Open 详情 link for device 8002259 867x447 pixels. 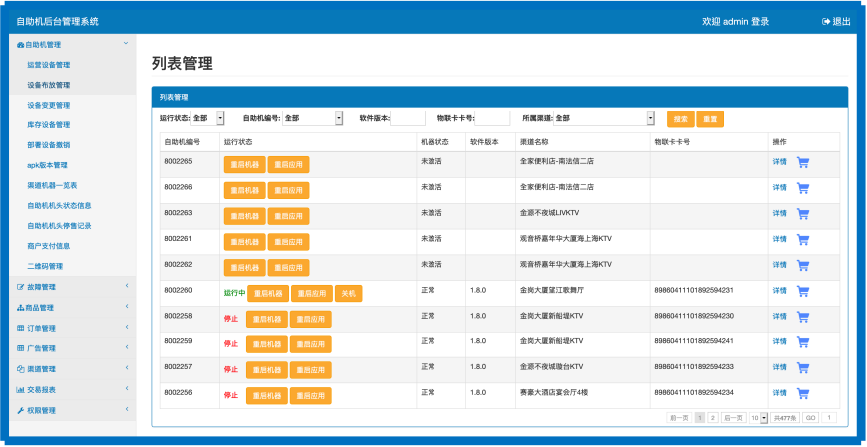coord(779,342)
